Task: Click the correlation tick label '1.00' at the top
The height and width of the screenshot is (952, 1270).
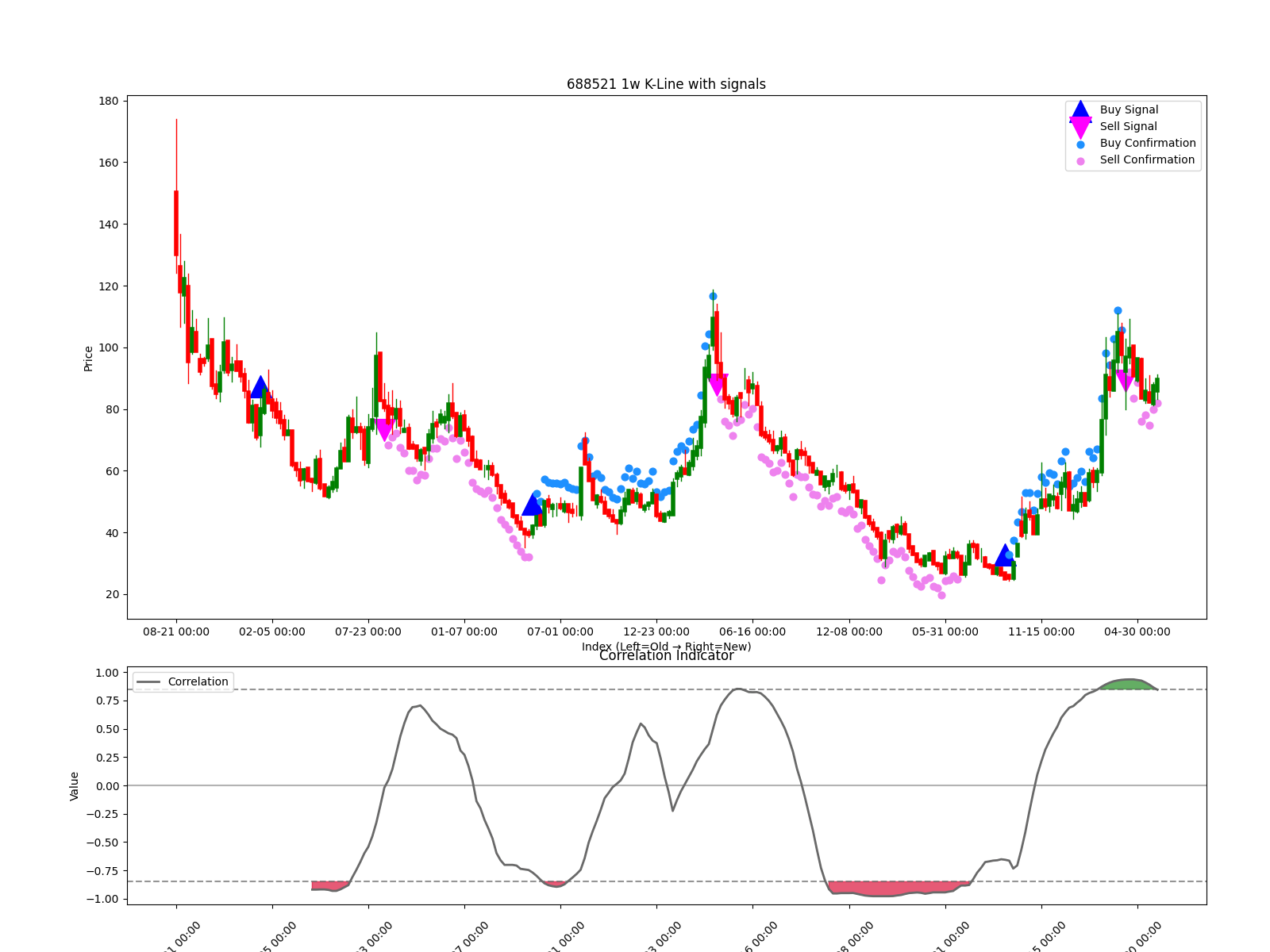Action: tap(106, 673)
